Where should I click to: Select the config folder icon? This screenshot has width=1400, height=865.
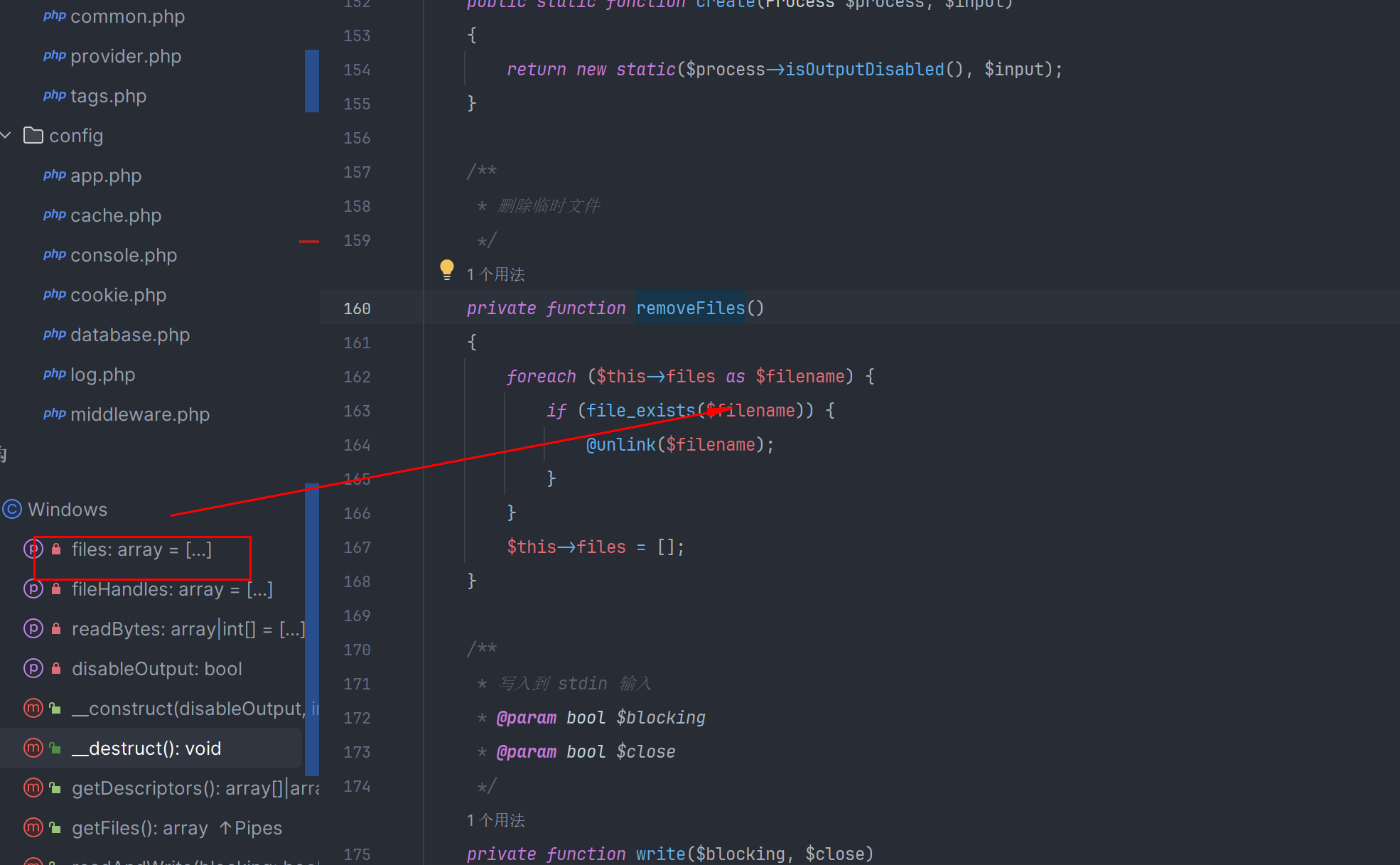(x=33, y=135)
